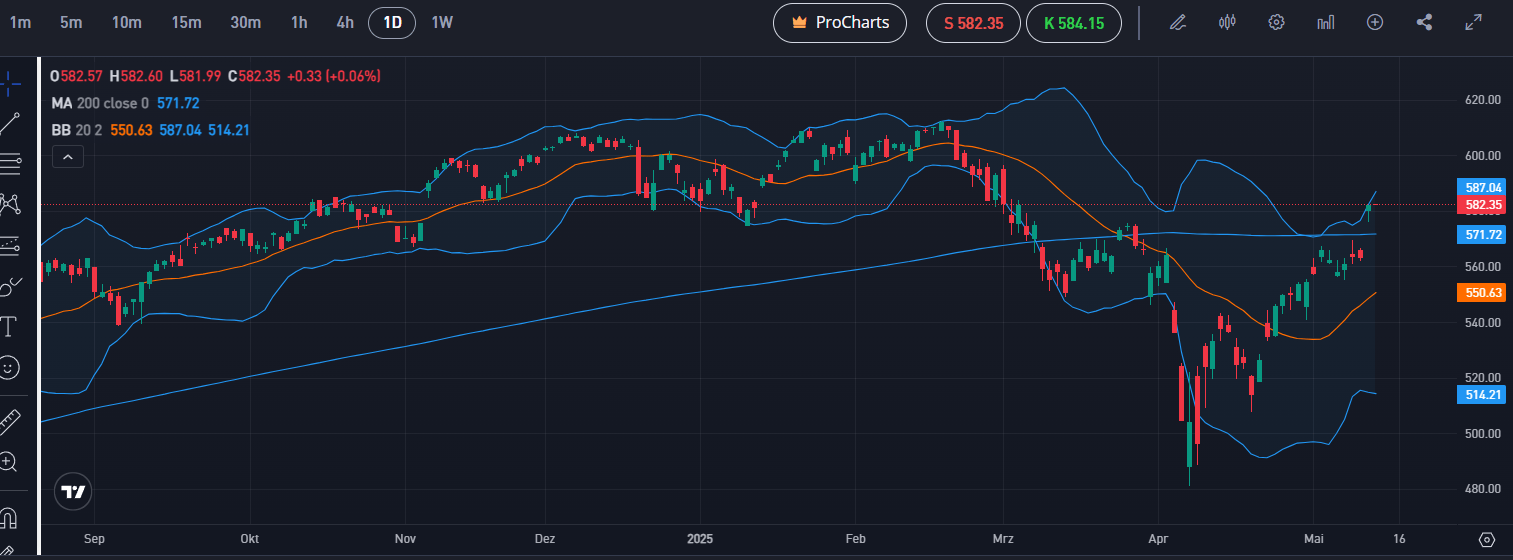Switch to the 1W timeframe
The width and height of the screenshot is (1513, 560).
(442, 22)
